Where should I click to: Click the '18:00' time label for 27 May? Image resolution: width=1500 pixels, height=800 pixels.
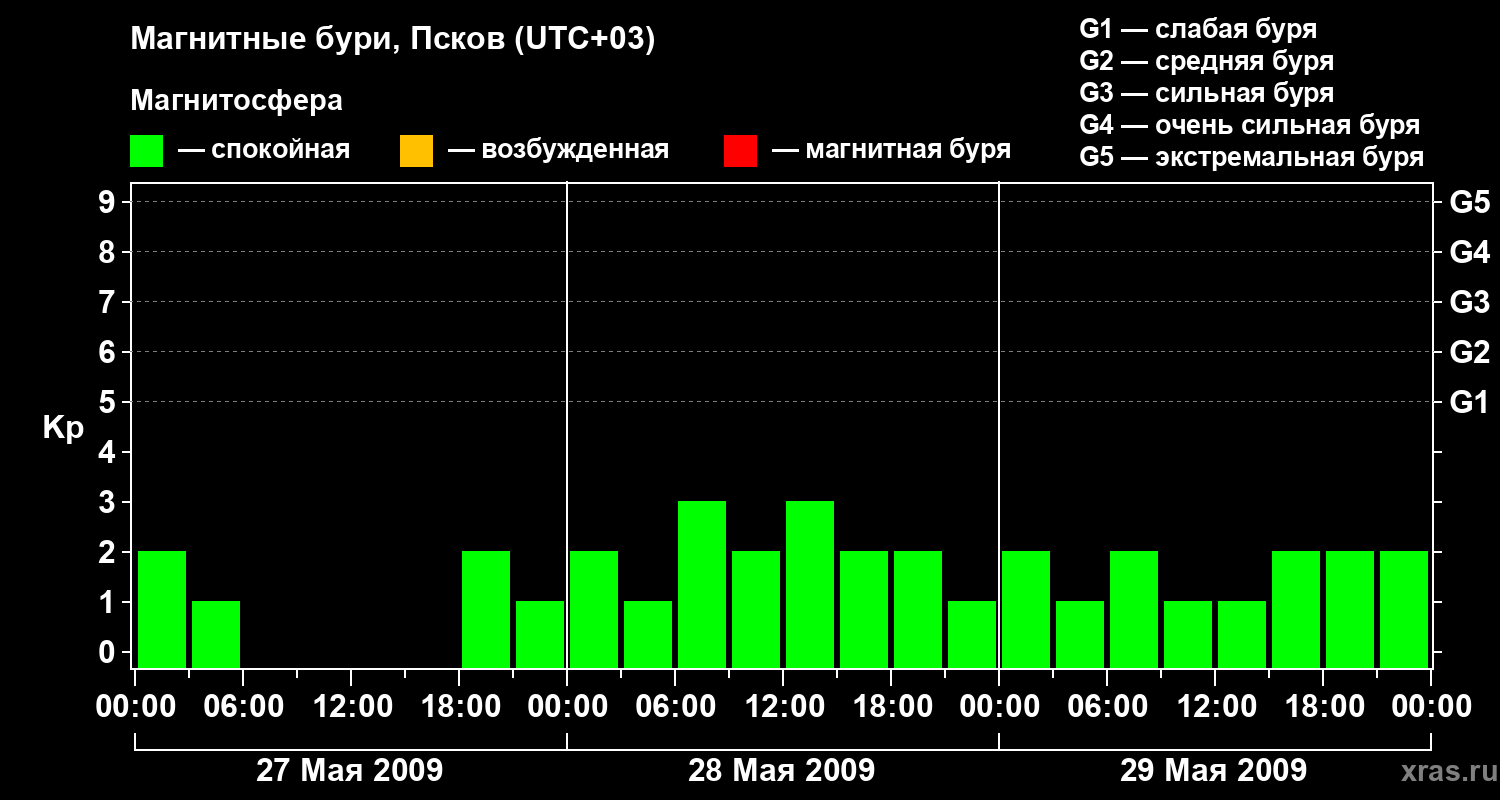459,707
